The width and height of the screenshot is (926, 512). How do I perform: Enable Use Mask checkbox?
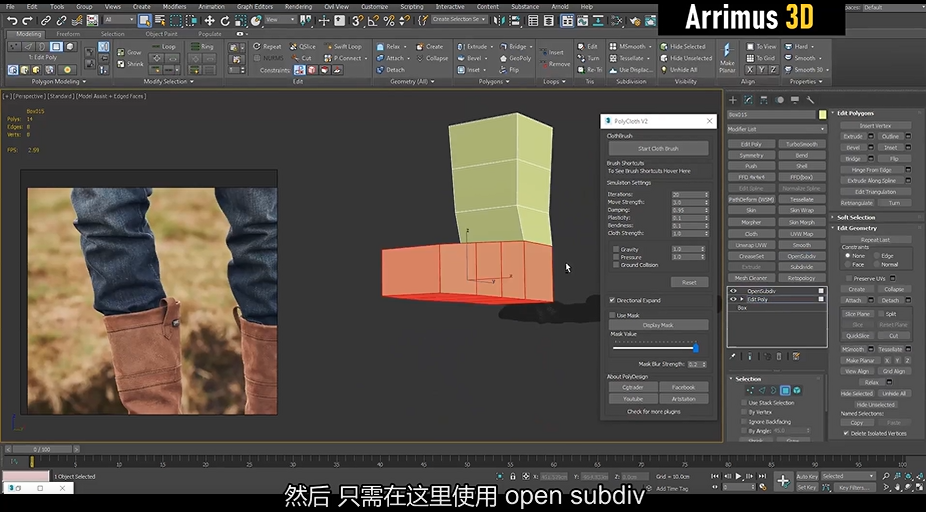click(612, 315)
